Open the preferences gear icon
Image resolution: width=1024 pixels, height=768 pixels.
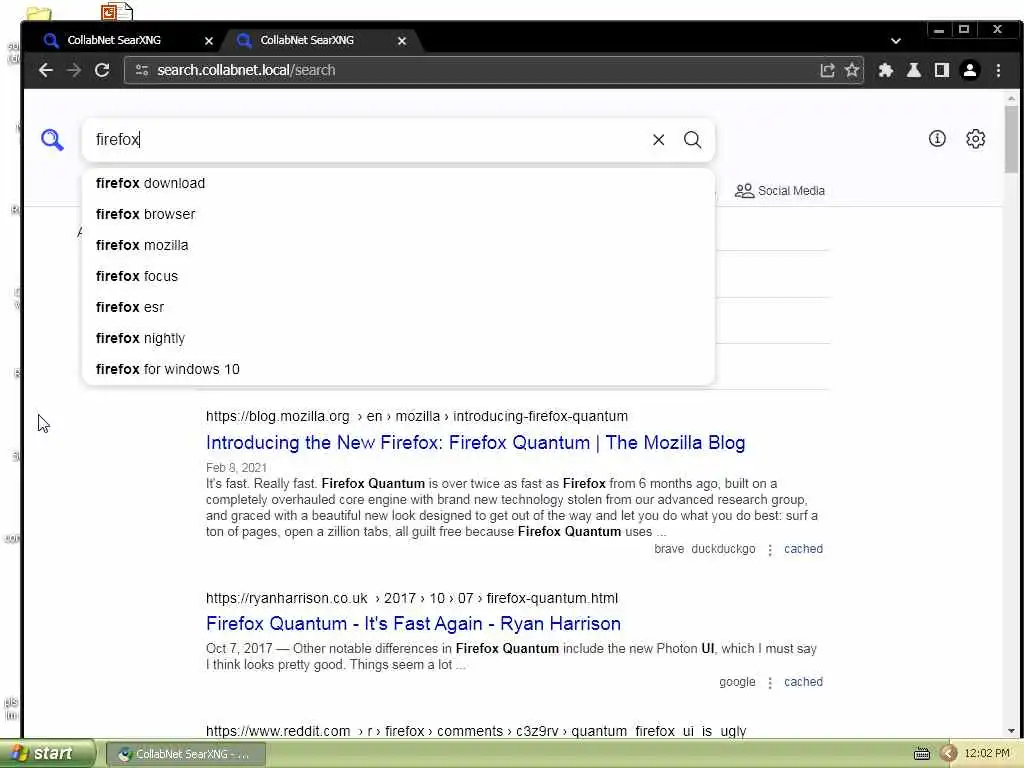coord(975,138)
